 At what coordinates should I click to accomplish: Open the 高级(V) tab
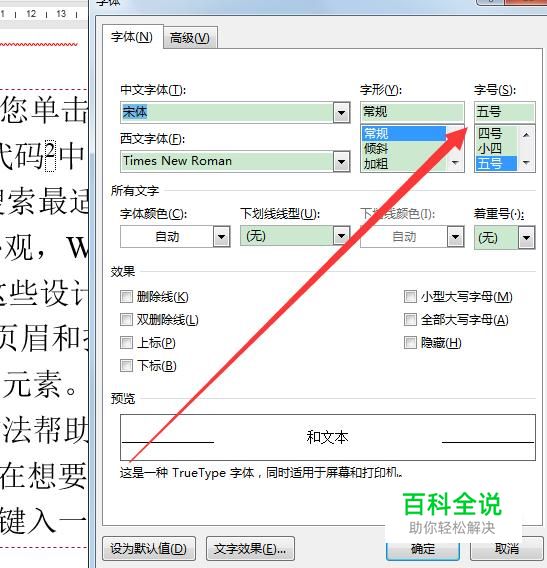(190, 37)
